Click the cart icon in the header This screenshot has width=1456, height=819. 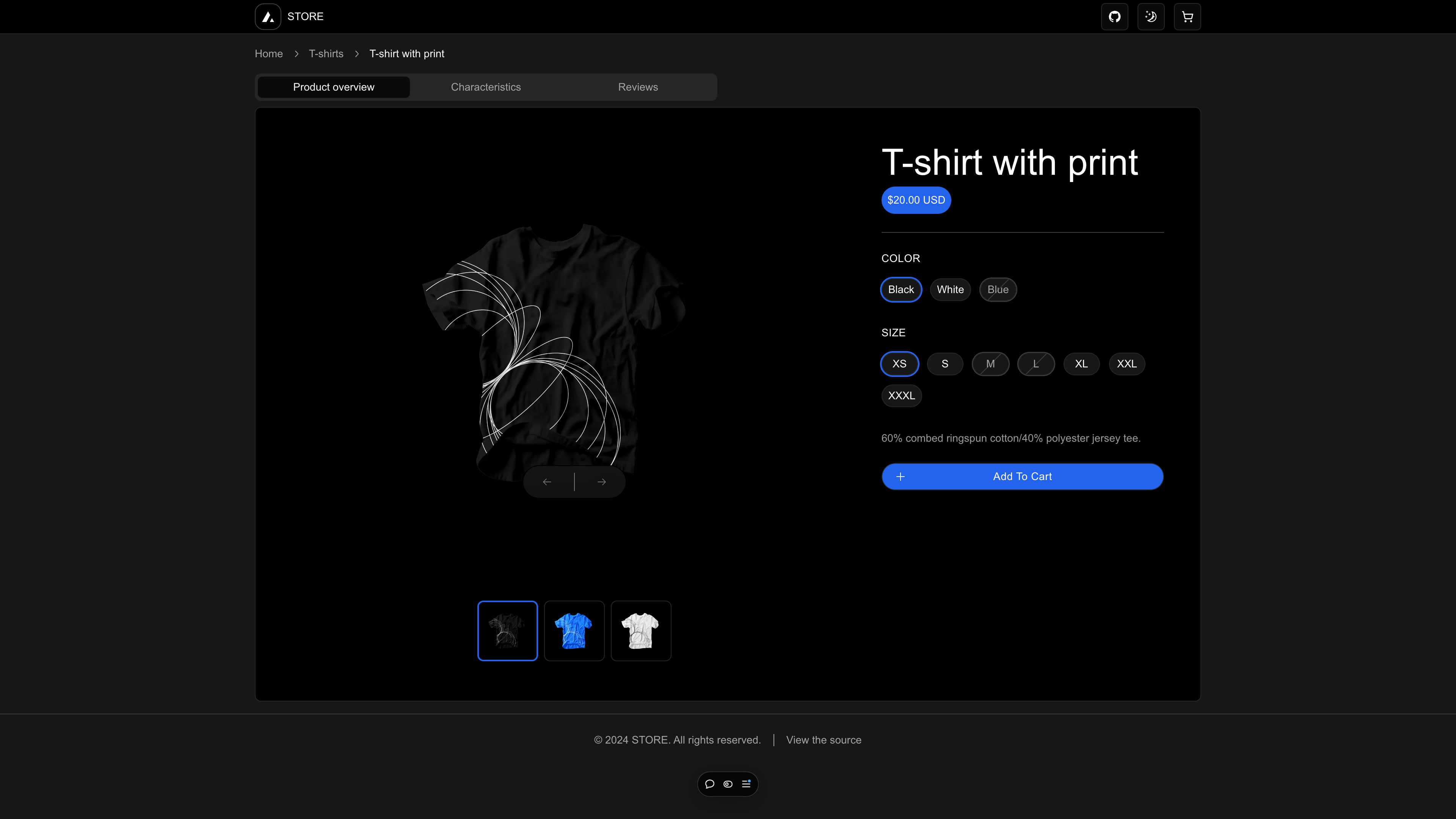(x=1187, y=16)
